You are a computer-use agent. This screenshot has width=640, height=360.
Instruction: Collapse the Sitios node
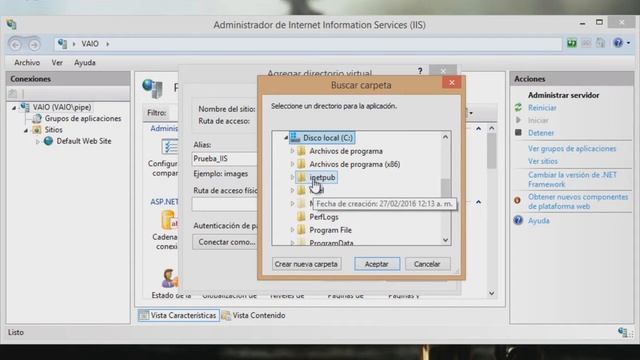(26, 130)
